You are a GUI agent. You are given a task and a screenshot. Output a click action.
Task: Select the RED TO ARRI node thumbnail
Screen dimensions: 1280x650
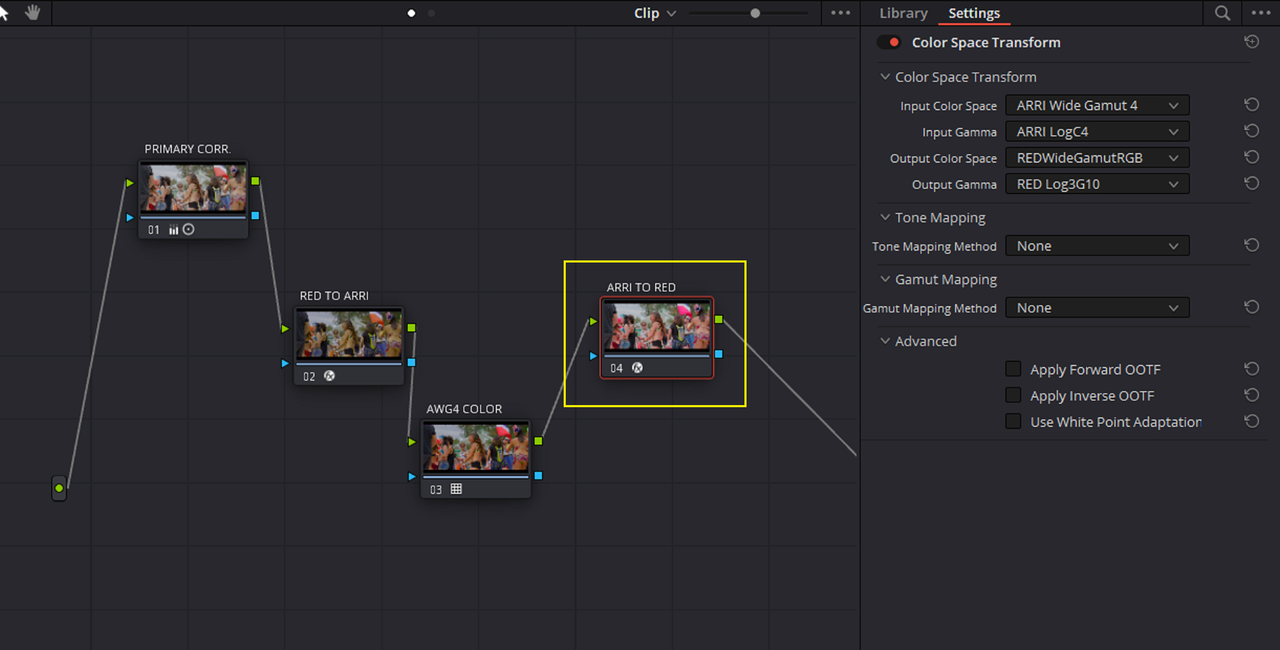click(x=349, y=334)
